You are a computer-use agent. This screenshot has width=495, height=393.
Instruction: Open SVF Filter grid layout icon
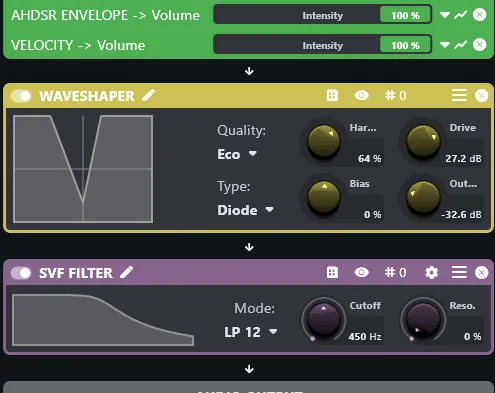click(332, 273)
